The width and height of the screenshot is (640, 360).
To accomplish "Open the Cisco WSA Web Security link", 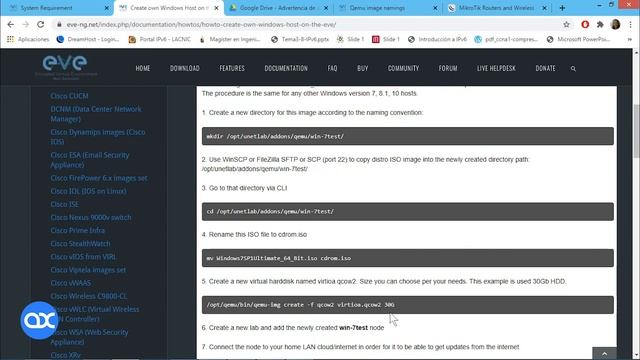I will coord(89,337).
